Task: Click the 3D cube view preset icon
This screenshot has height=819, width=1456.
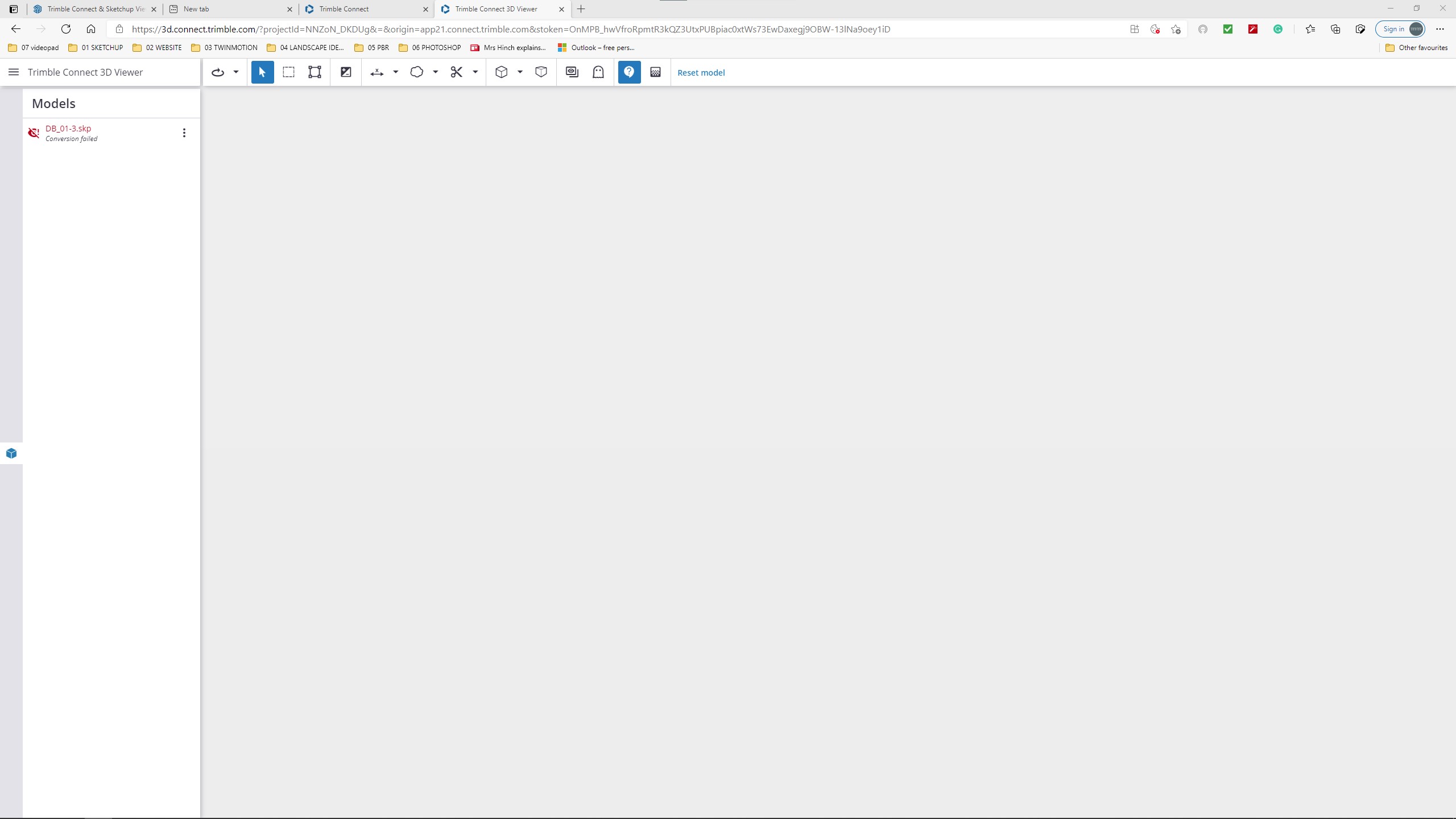Action: 501,72
